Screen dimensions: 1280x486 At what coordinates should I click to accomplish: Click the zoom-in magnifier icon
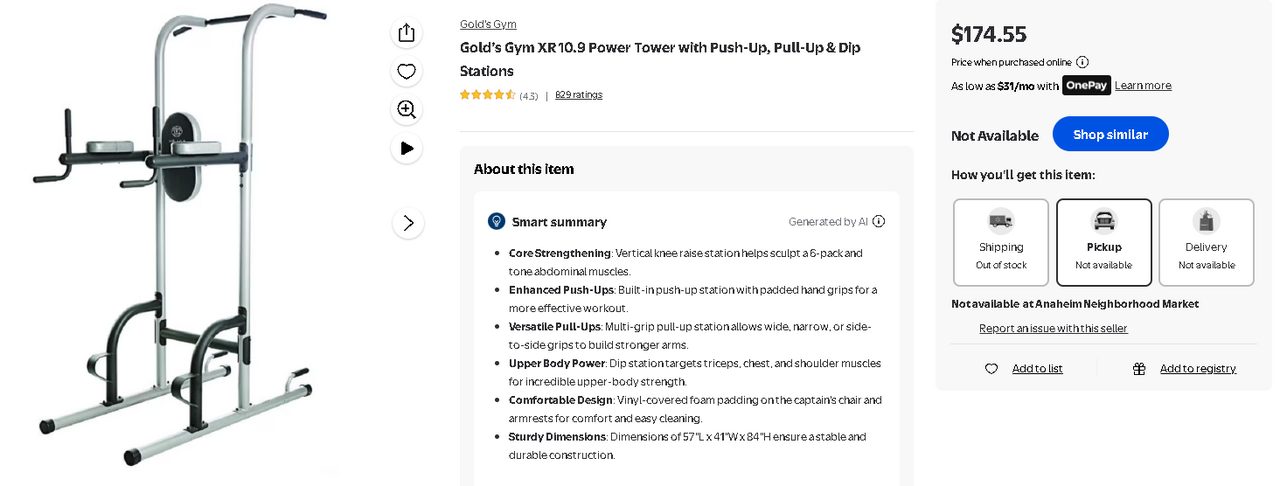tap(406, 110)
